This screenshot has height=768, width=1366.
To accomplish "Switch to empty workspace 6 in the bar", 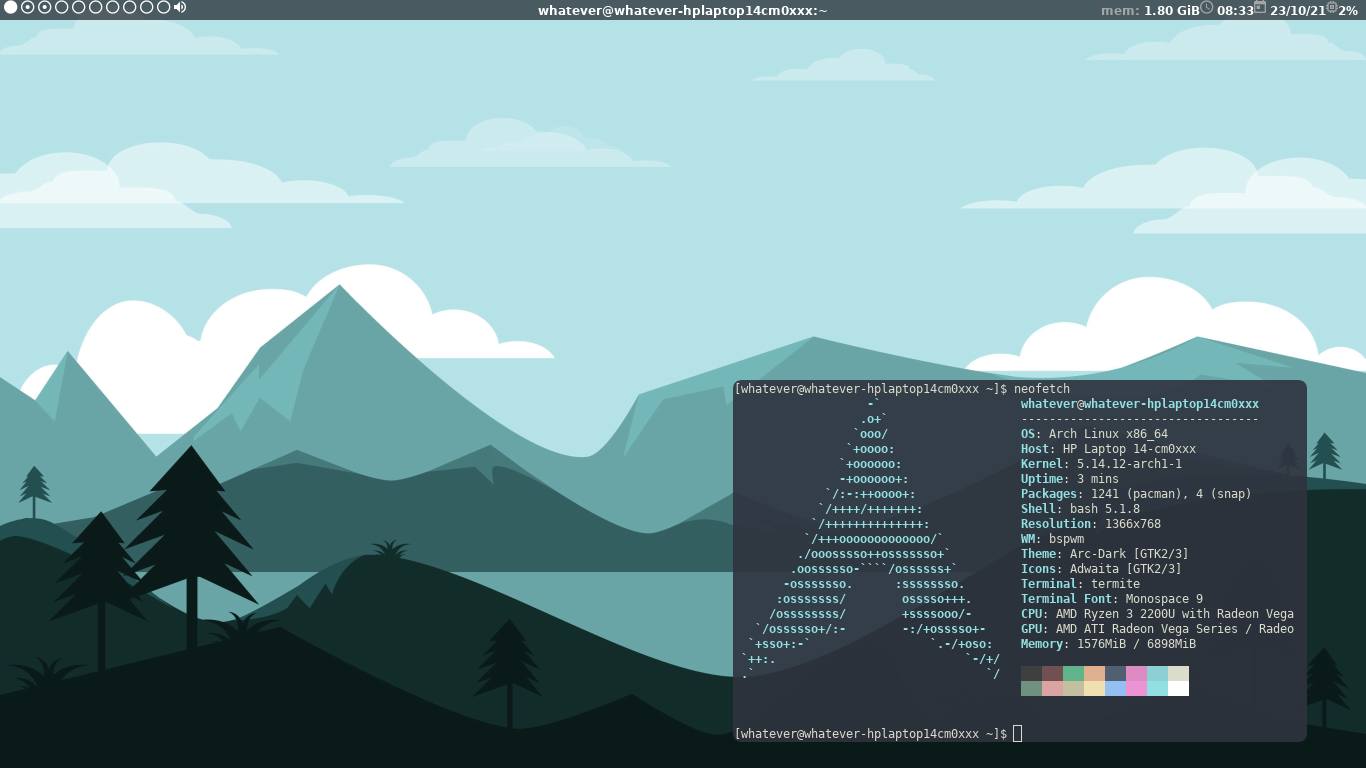I will pos(96,7).
